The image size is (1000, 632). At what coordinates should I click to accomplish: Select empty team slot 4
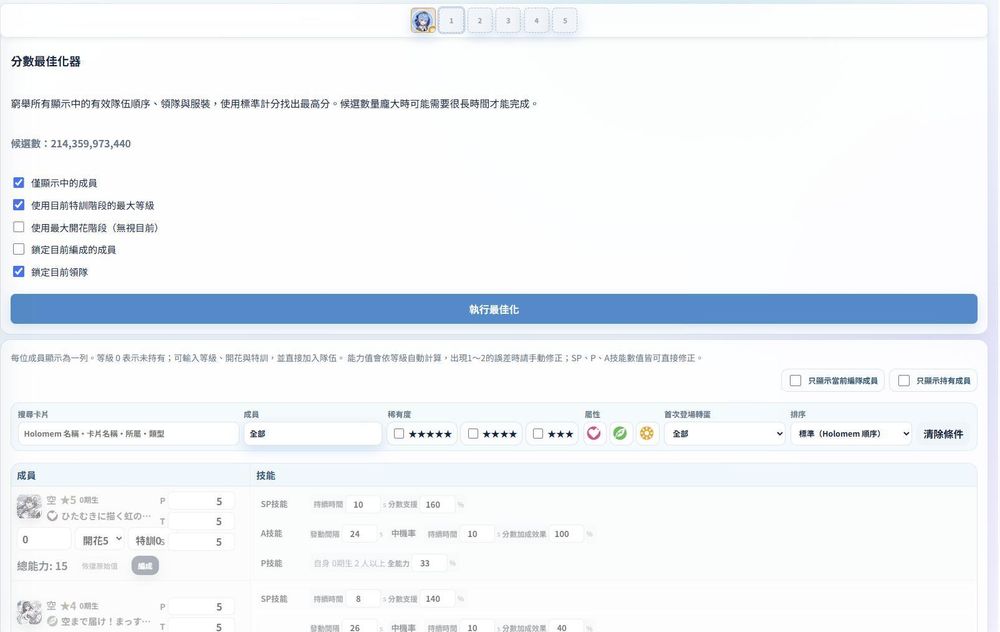pos(536,20)
